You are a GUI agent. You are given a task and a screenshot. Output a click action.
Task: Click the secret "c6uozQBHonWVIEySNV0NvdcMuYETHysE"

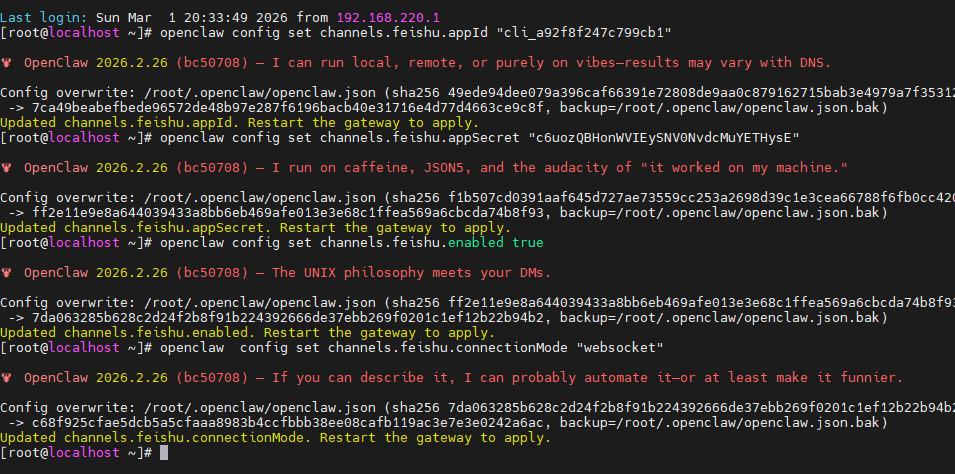pos(664,138)
